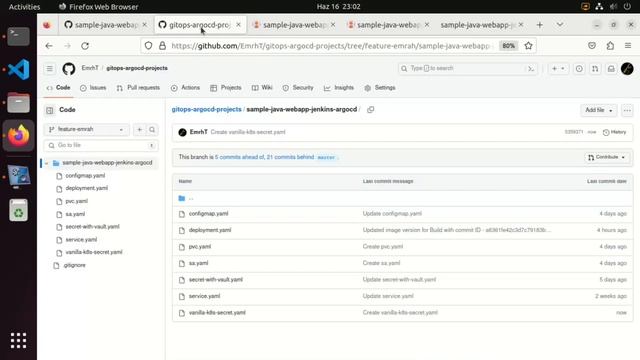The image size is (640, 360).
Task: Open the Security tab
Action: click(x=298, y=88)
